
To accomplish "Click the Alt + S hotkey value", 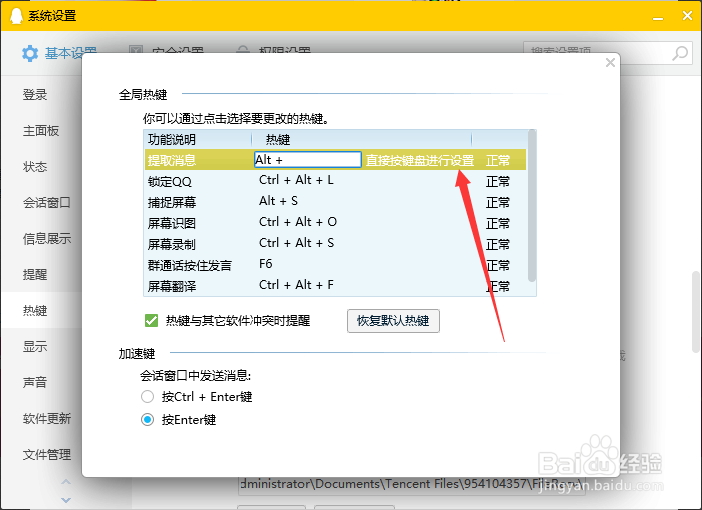I will 278,201.
